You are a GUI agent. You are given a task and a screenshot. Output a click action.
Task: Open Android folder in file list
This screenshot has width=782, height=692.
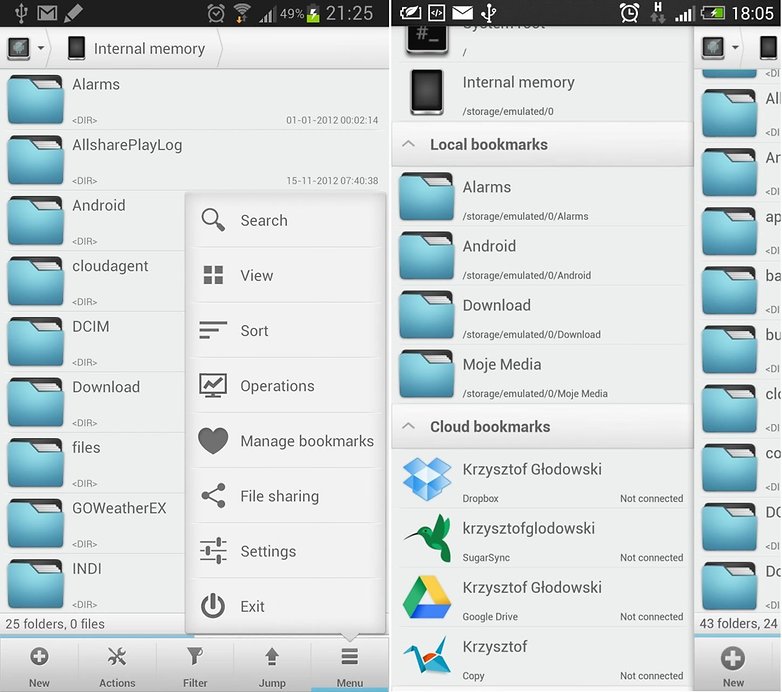94,221
